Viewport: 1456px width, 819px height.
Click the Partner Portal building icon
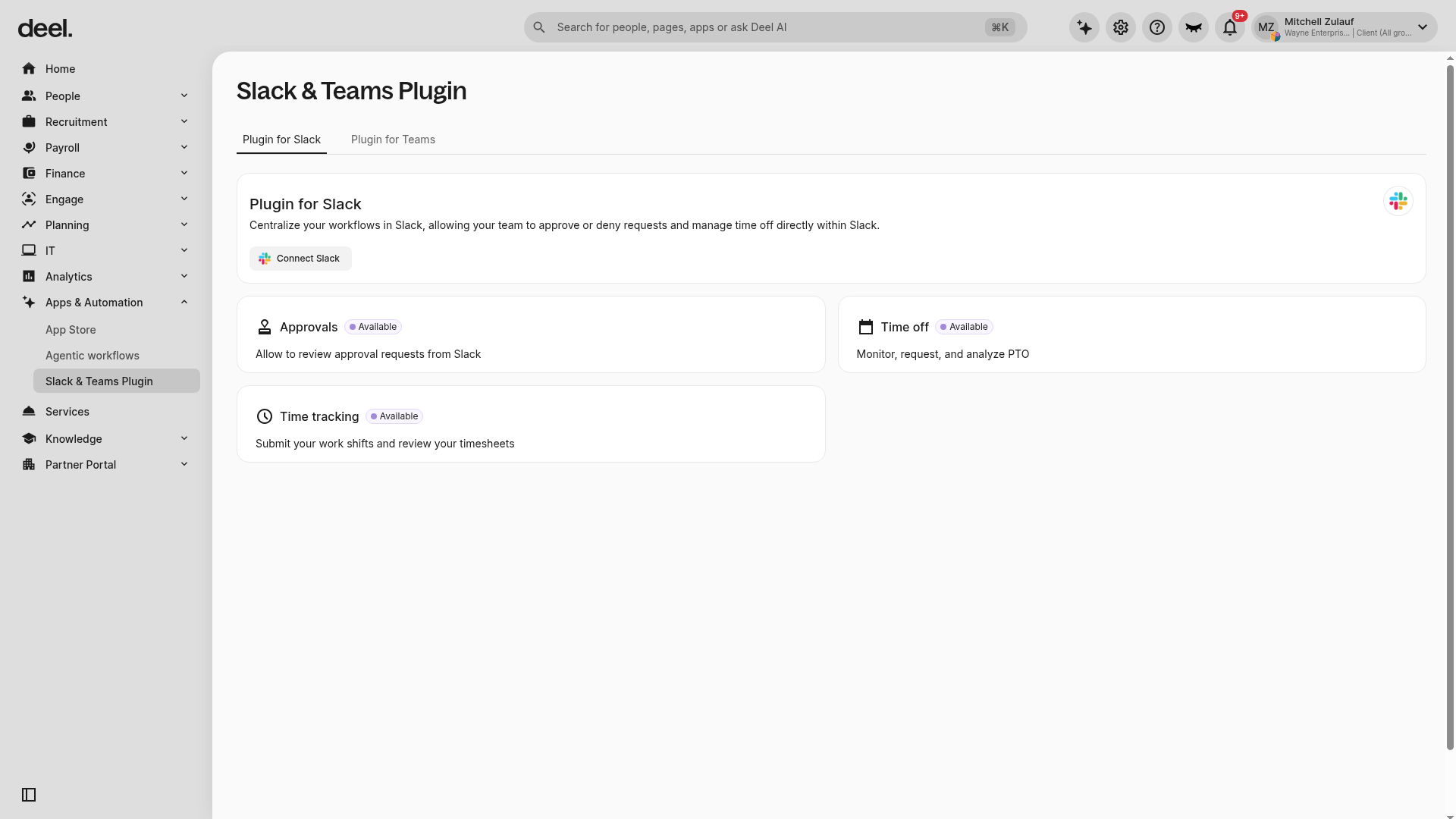[x=29, y=464]
